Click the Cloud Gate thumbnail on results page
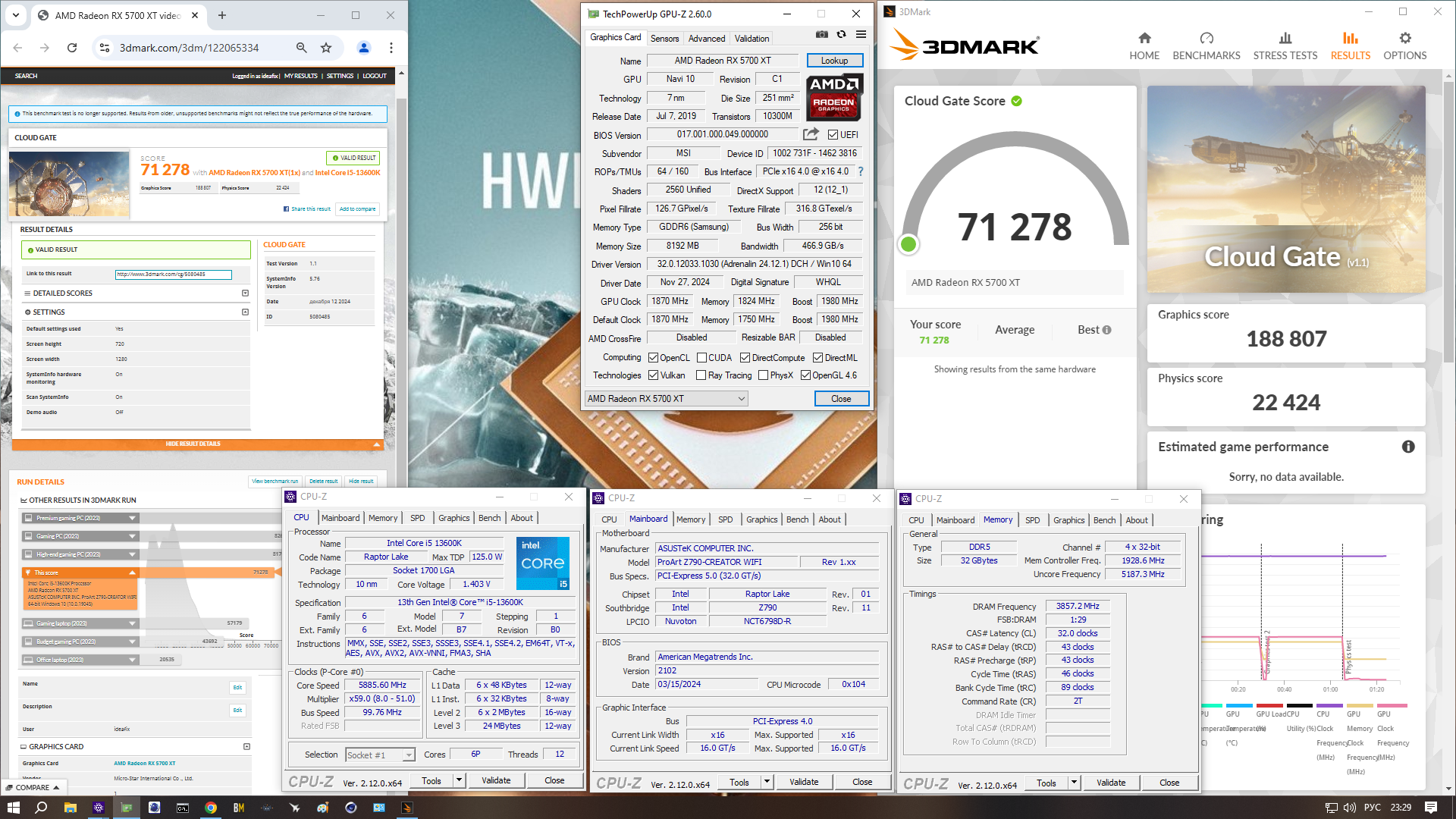Screen dimensions: 1456x819 coord(69,184)
